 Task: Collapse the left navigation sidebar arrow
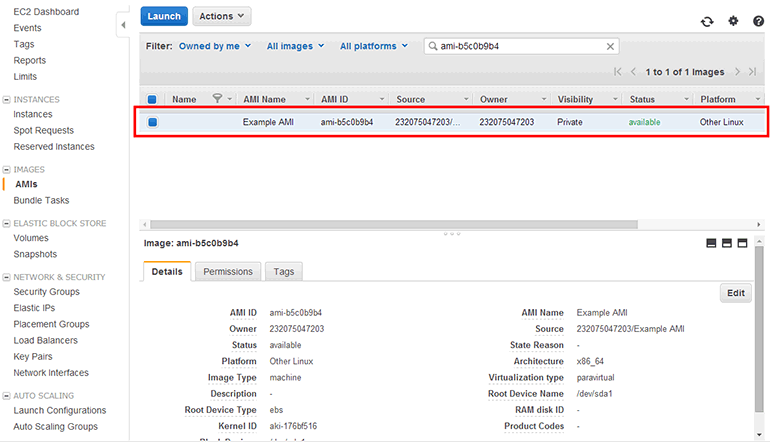(122, 24)
